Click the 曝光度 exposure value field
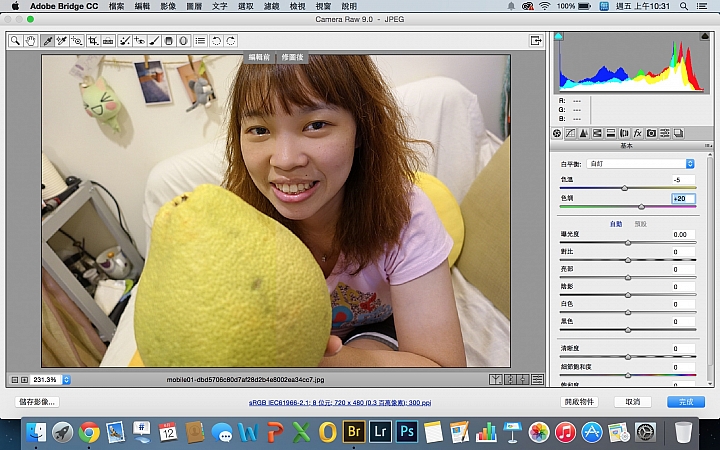The width and height of the screenshot is (720, 450). point(683,234)
